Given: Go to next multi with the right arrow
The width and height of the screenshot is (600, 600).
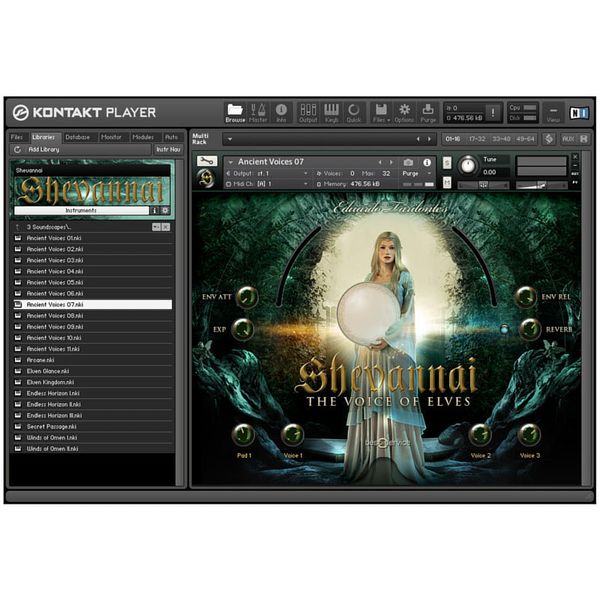Looking at the screenshot, I should click(429, 139).
